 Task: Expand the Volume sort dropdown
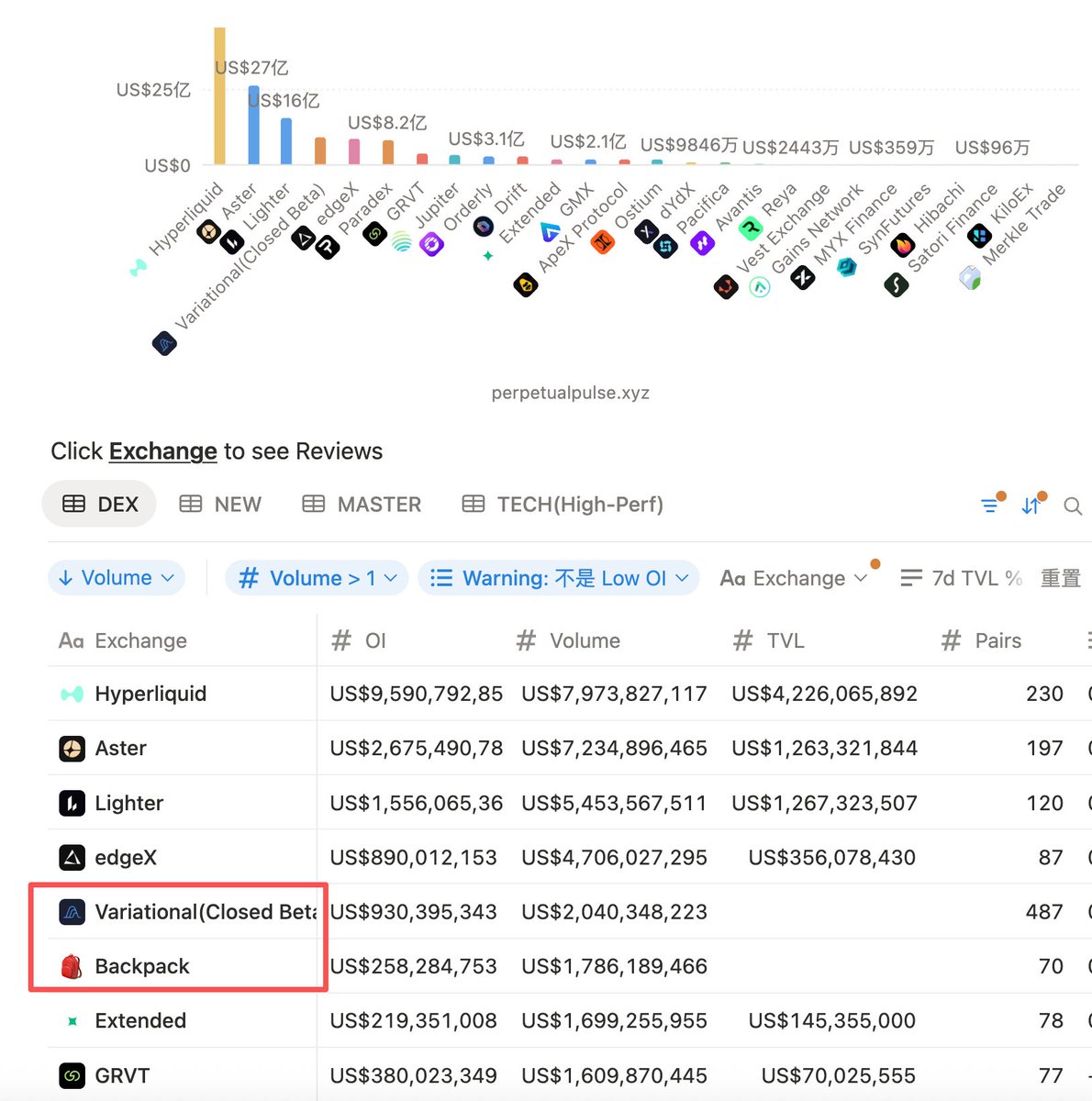(116, 578)
